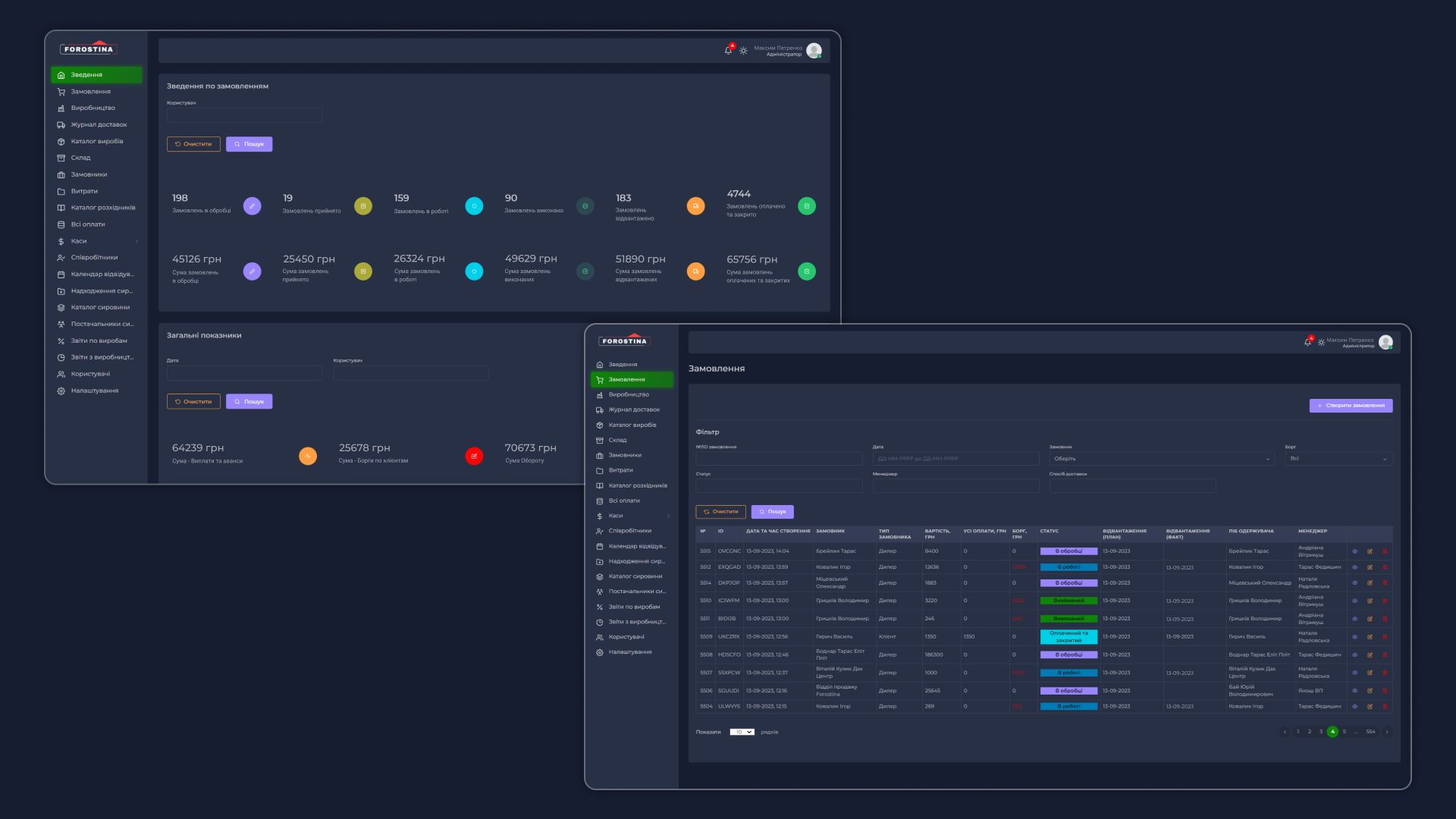
Task: View order 5504 details via eye icon
Action: pos(1354,707)
